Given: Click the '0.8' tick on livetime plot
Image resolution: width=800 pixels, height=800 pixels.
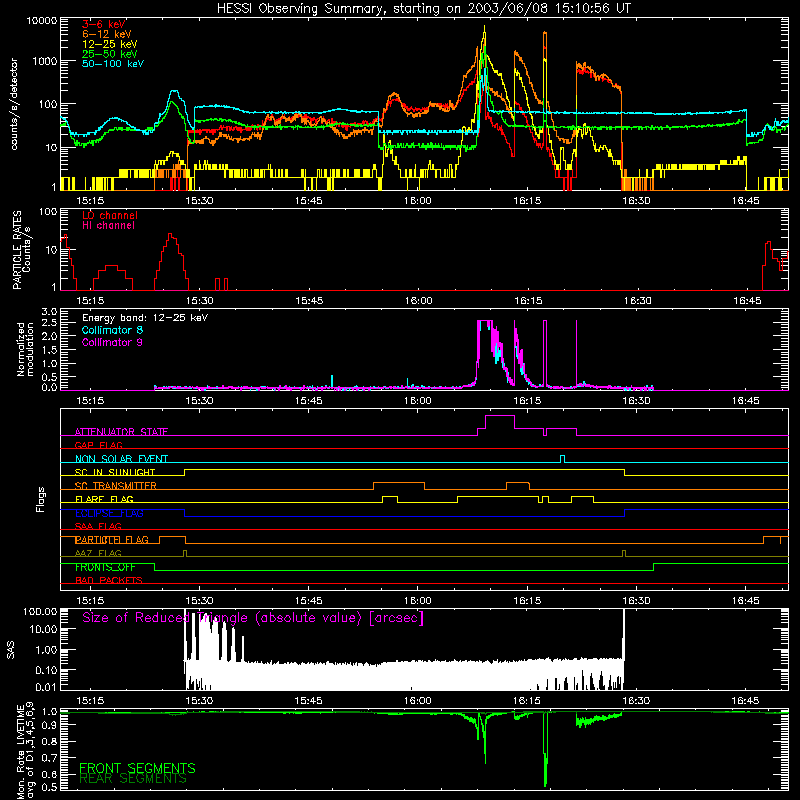Looking at the screenshot, I should pos(49,741).
